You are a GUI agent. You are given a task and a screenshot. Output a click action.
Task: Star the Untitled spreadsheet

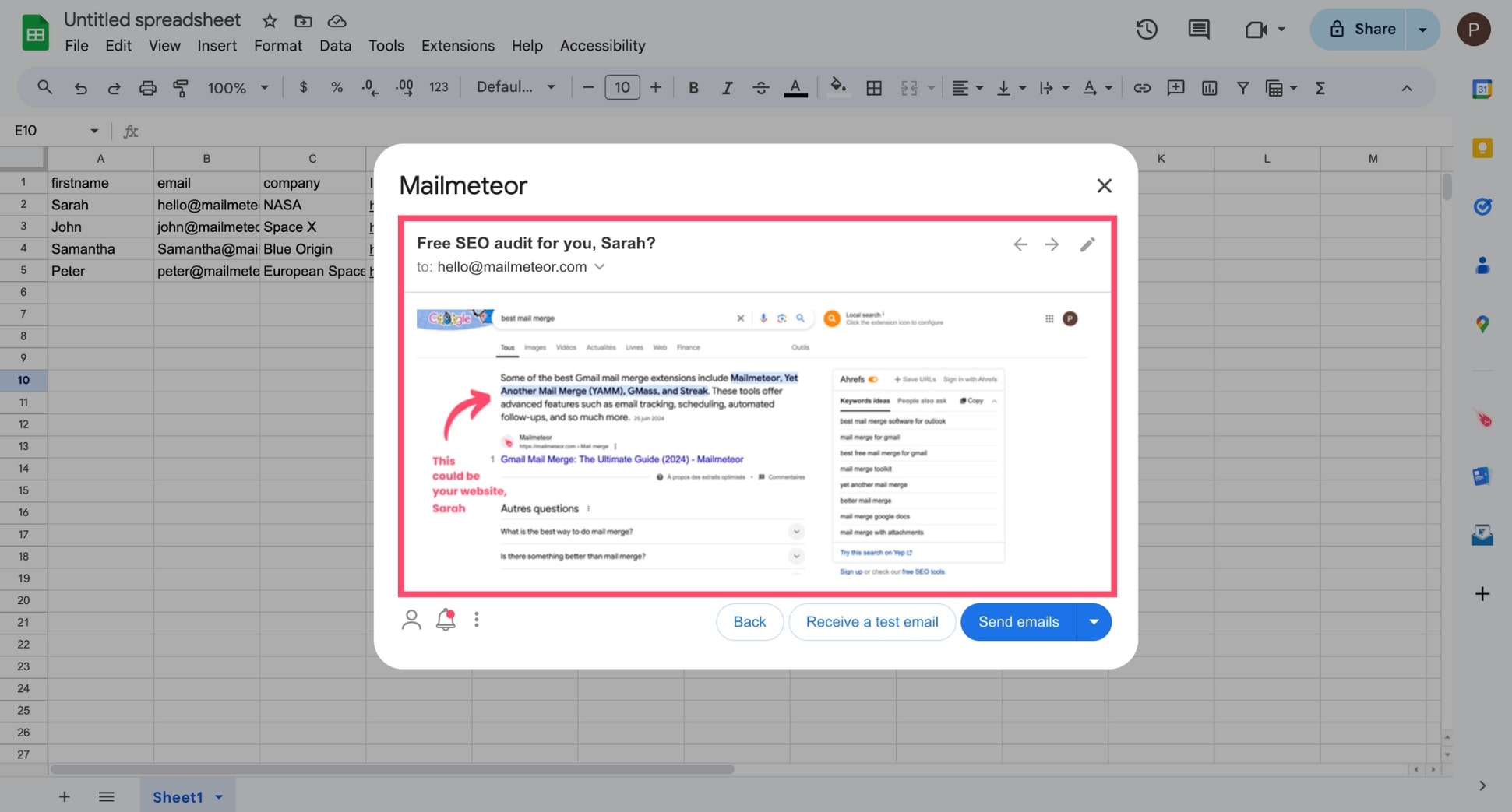pos(270,20)
